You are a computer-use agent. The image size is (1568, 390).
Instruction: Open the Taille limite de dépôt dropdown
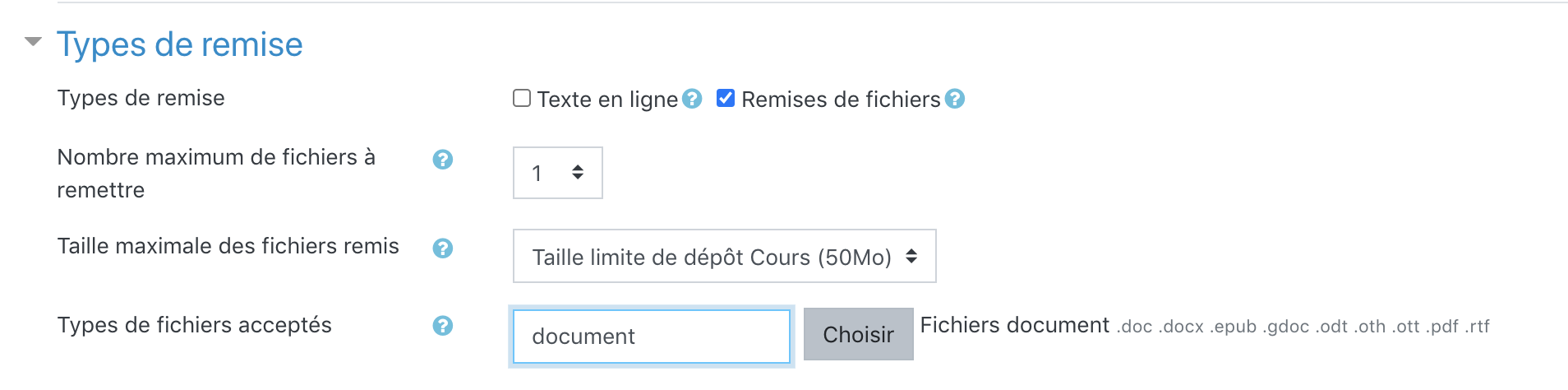[x=724, y=257]
